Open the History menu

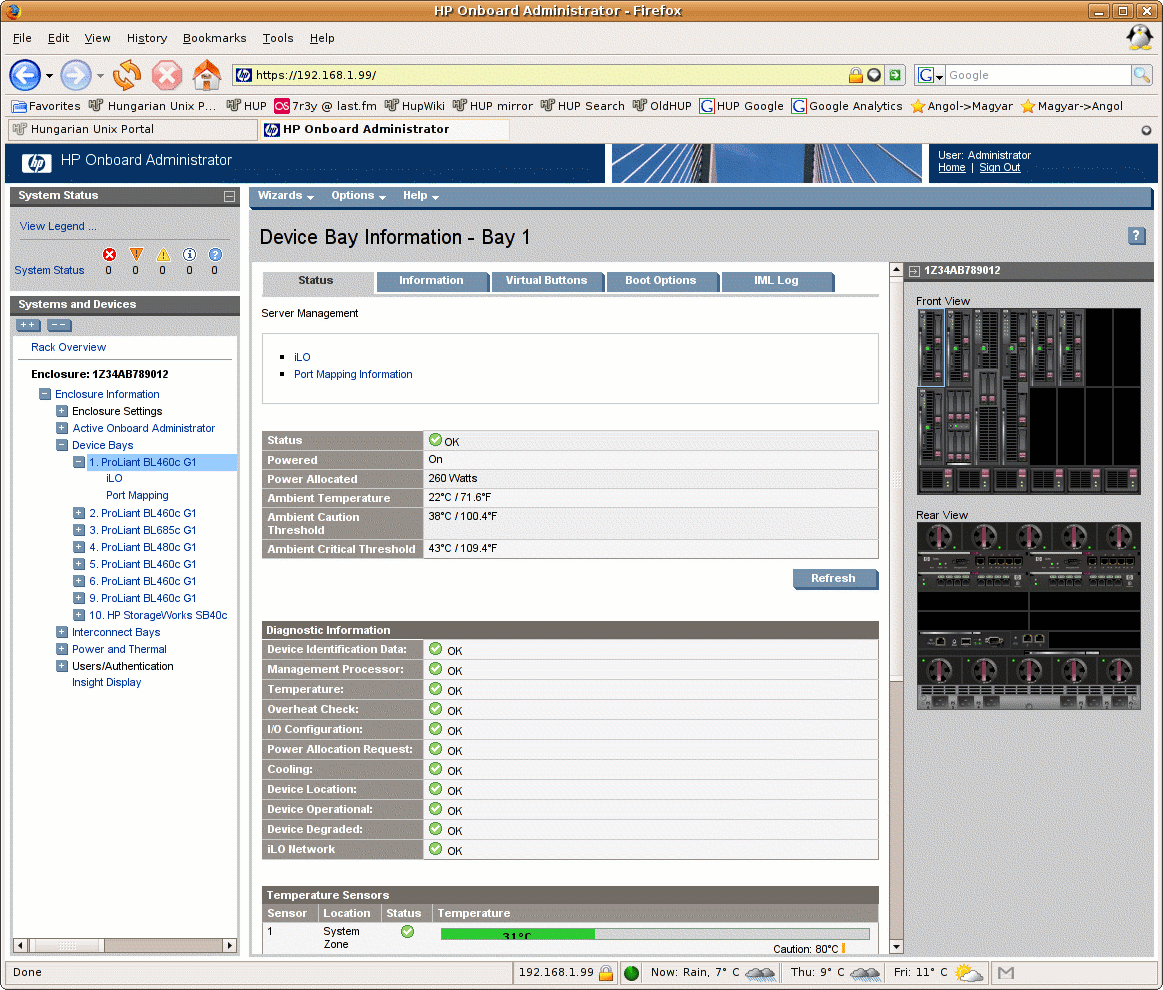click(147, 38)
